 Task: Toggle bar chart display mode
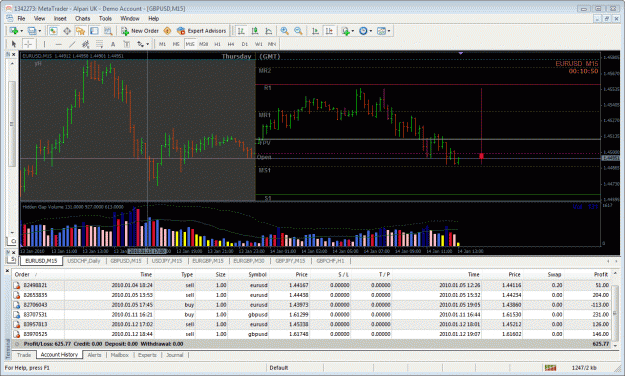click(241, 31)
